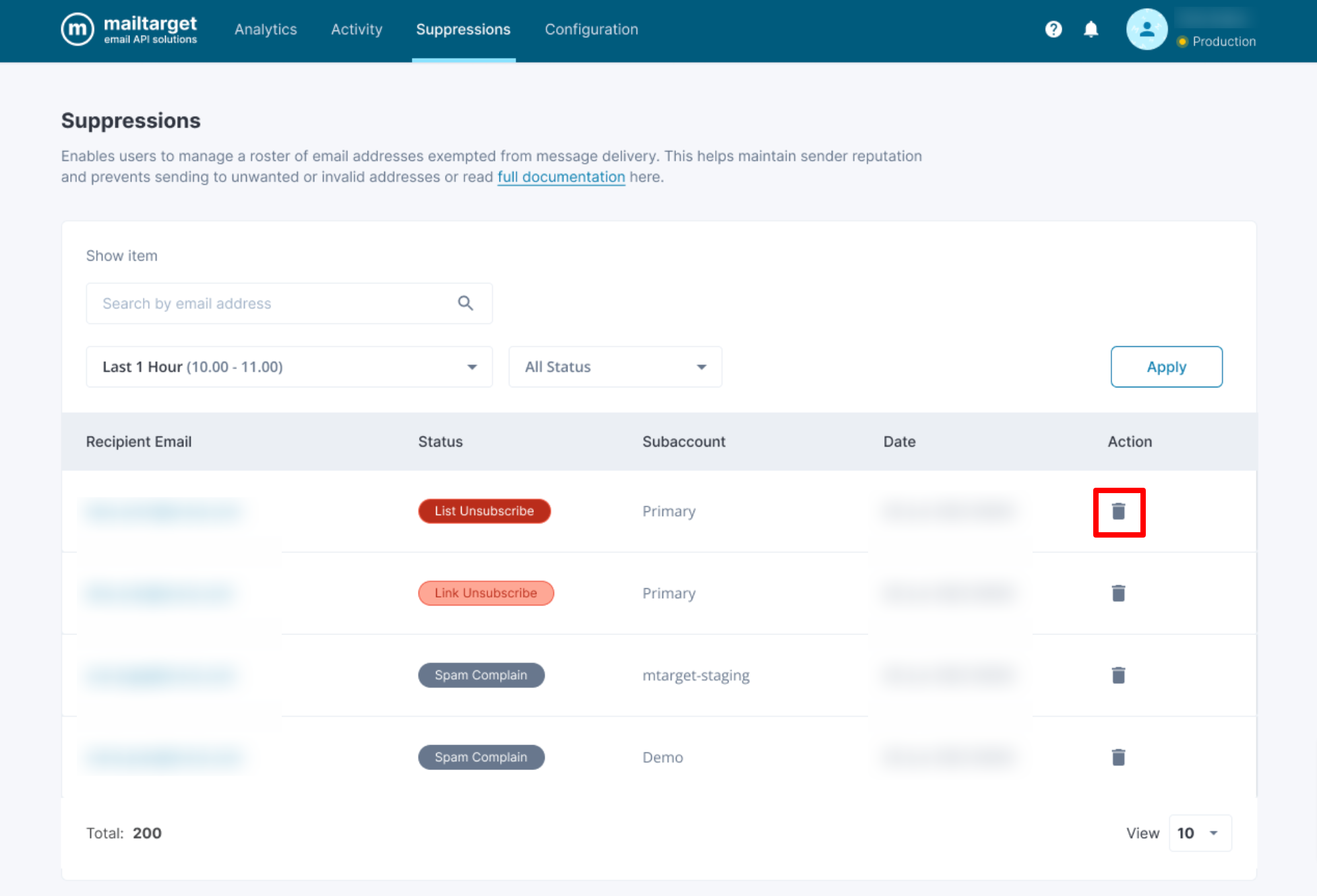Click the Spam Complain badge for Demo
The height and width of the screenshot is (896, 1317).
(481, 757)
